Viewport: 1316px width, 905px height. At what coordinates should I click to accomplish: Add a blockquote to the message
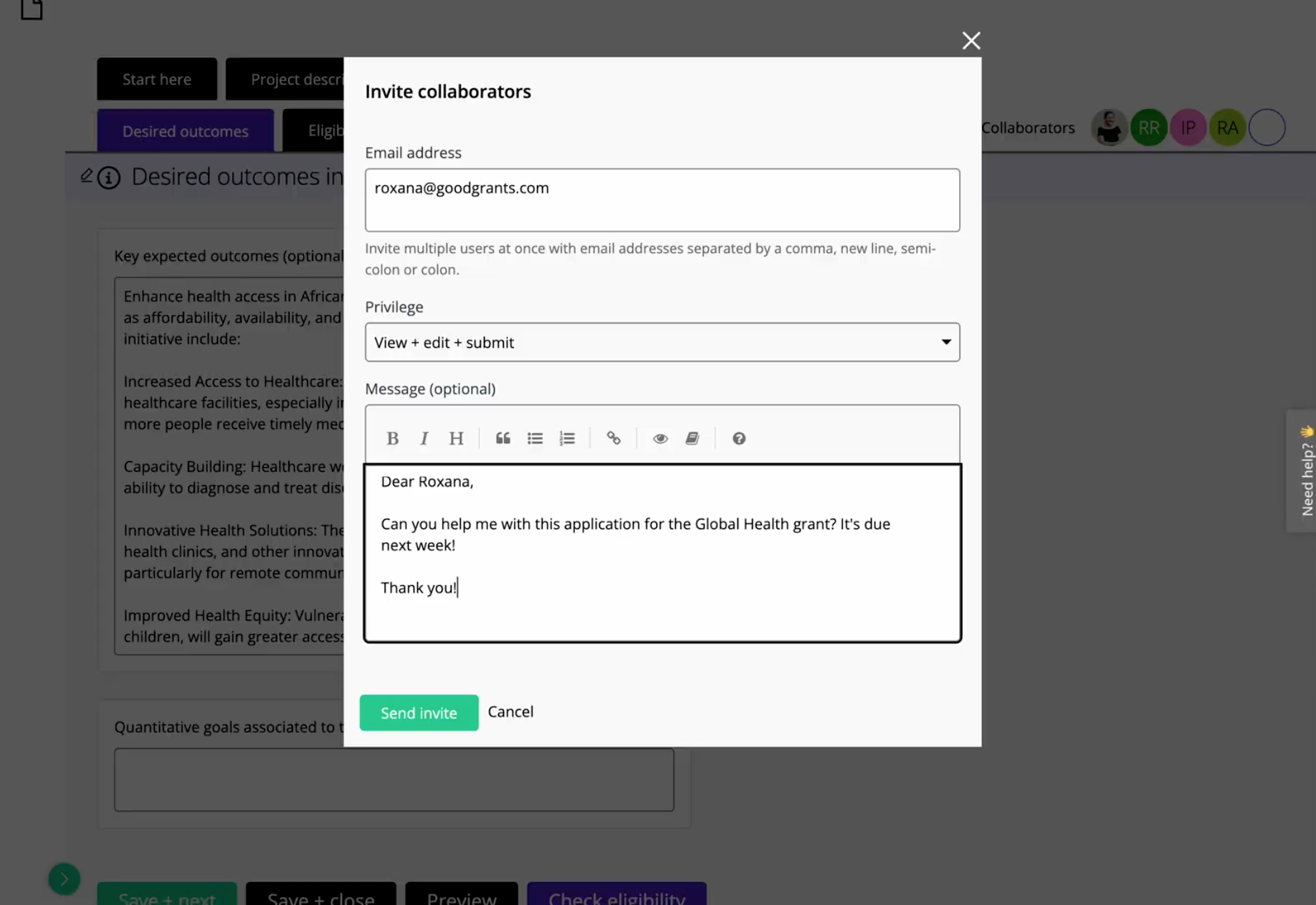[x=503, y=438]
